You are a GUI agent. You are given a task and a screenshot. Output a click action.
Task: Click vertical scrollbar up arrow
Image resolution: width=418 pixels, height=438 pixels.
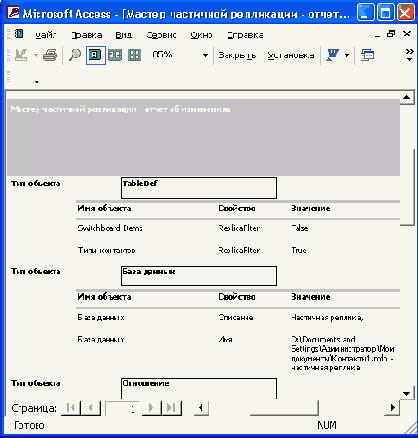click(407, 98)
